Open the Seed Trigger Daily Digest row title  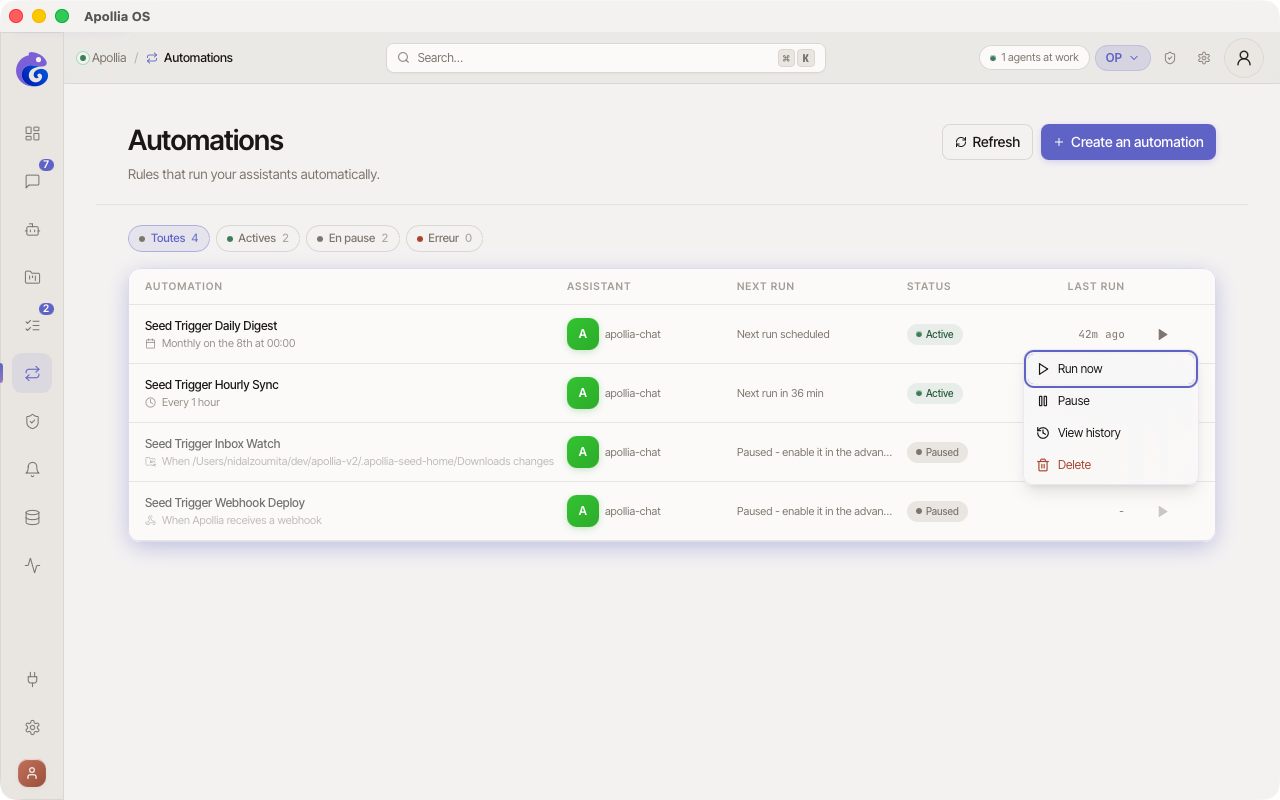211,326
